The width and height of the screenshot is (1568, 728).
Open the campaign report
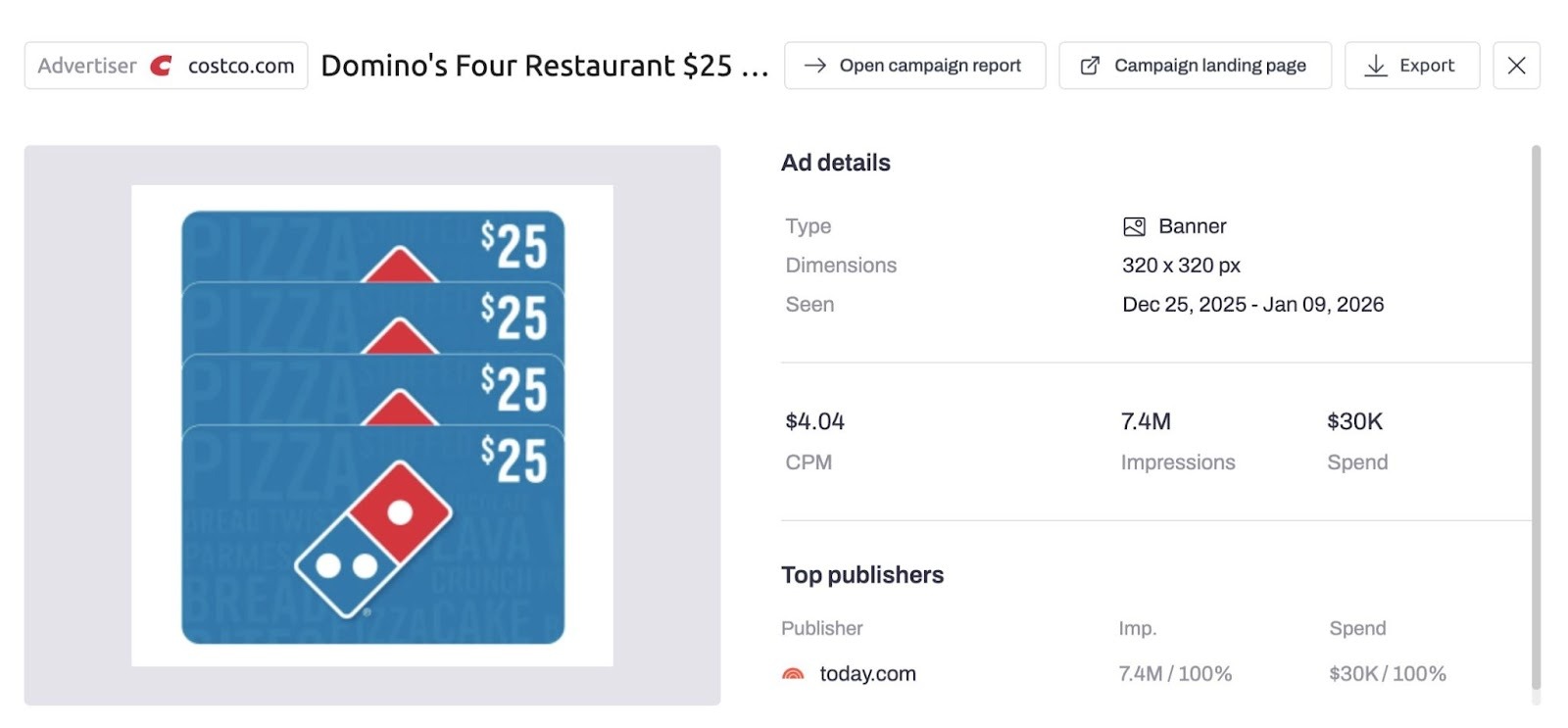(914, 65)
